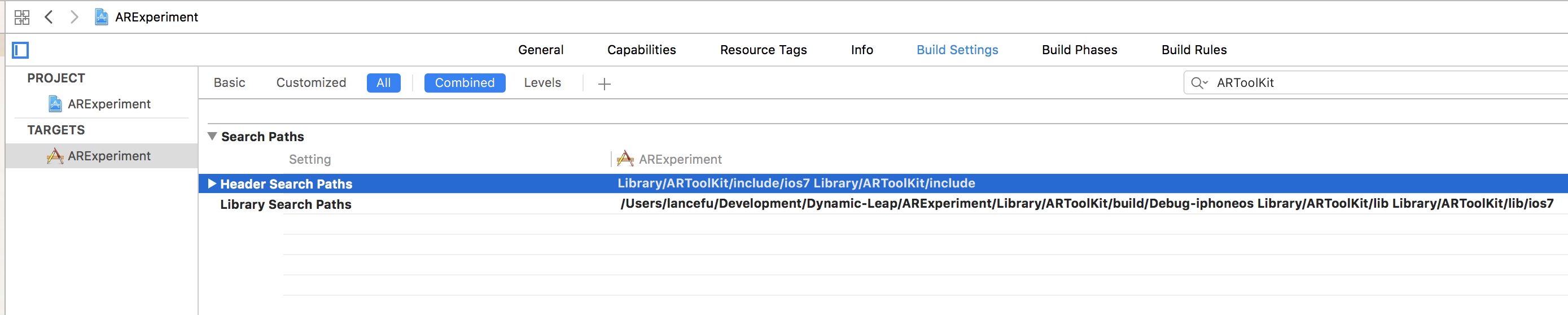
Task: Add a build setting with plus icon
Action: coord(604,84)
